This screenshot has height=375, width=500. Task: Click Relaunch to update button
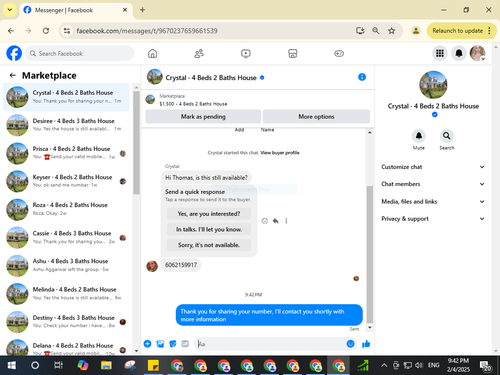tap(457, 31)
